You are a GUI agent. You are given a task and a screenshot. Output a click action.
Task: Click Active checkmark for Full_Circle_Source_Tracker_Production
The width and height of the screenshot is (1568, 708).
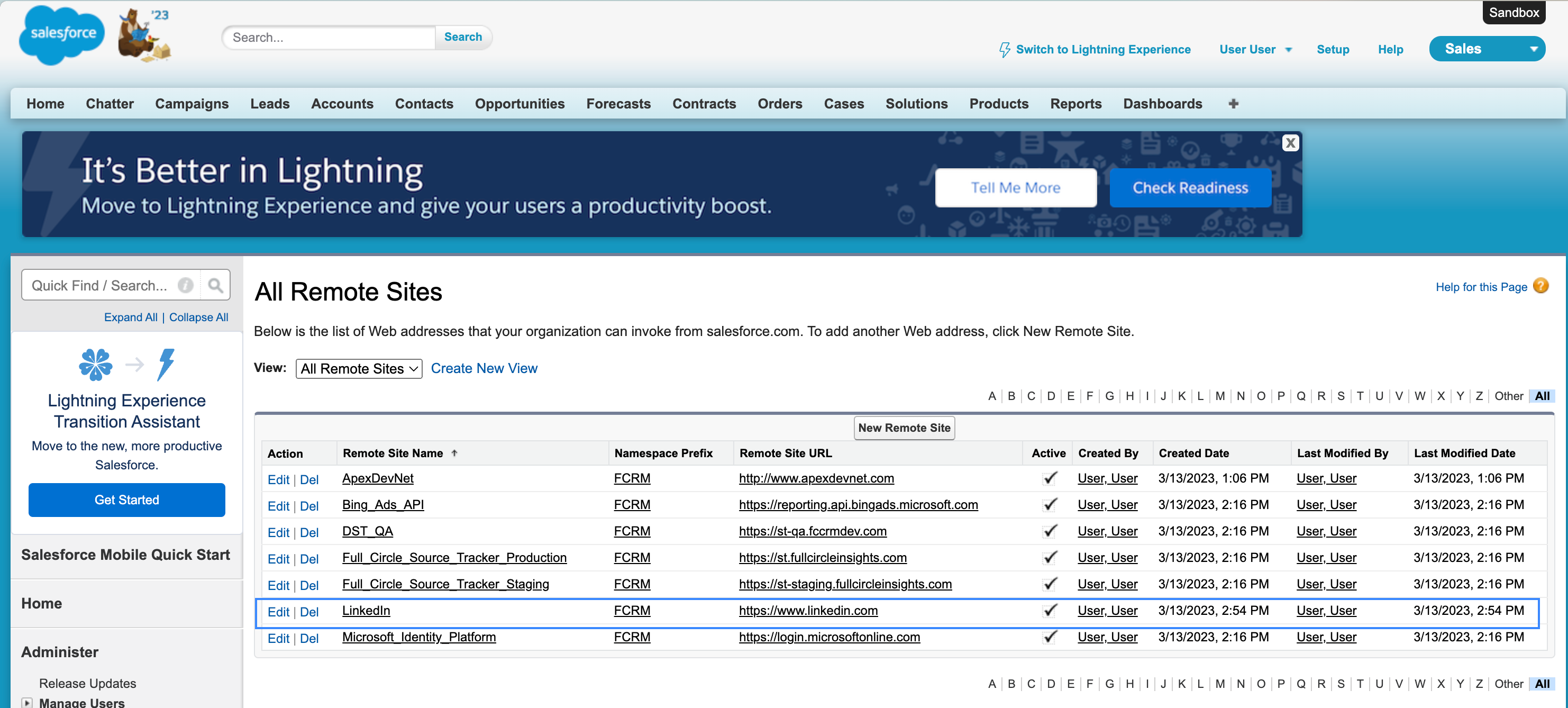1049,558
